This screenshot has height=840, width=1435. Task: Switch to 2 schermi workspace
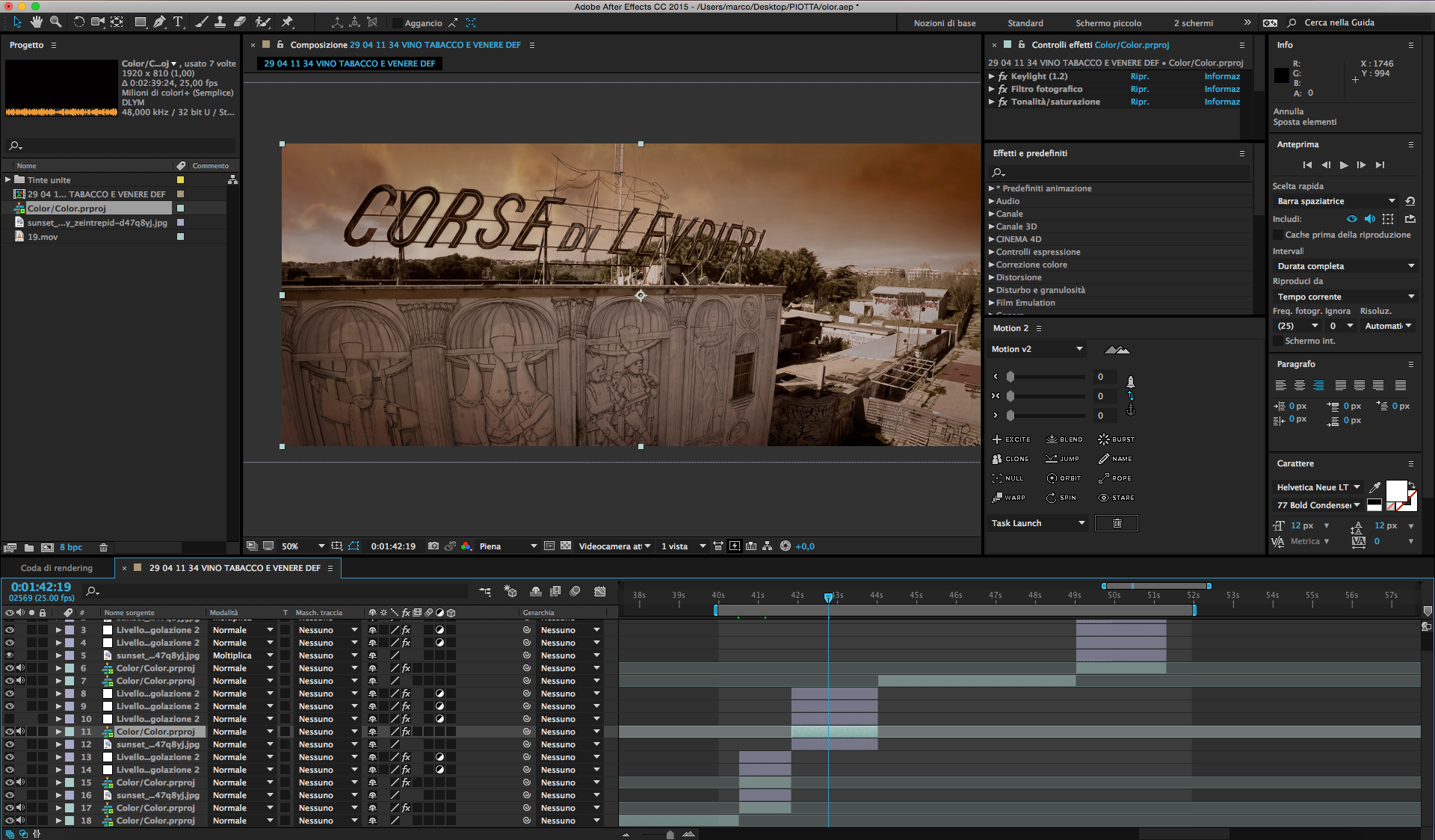click(1193, 23)
